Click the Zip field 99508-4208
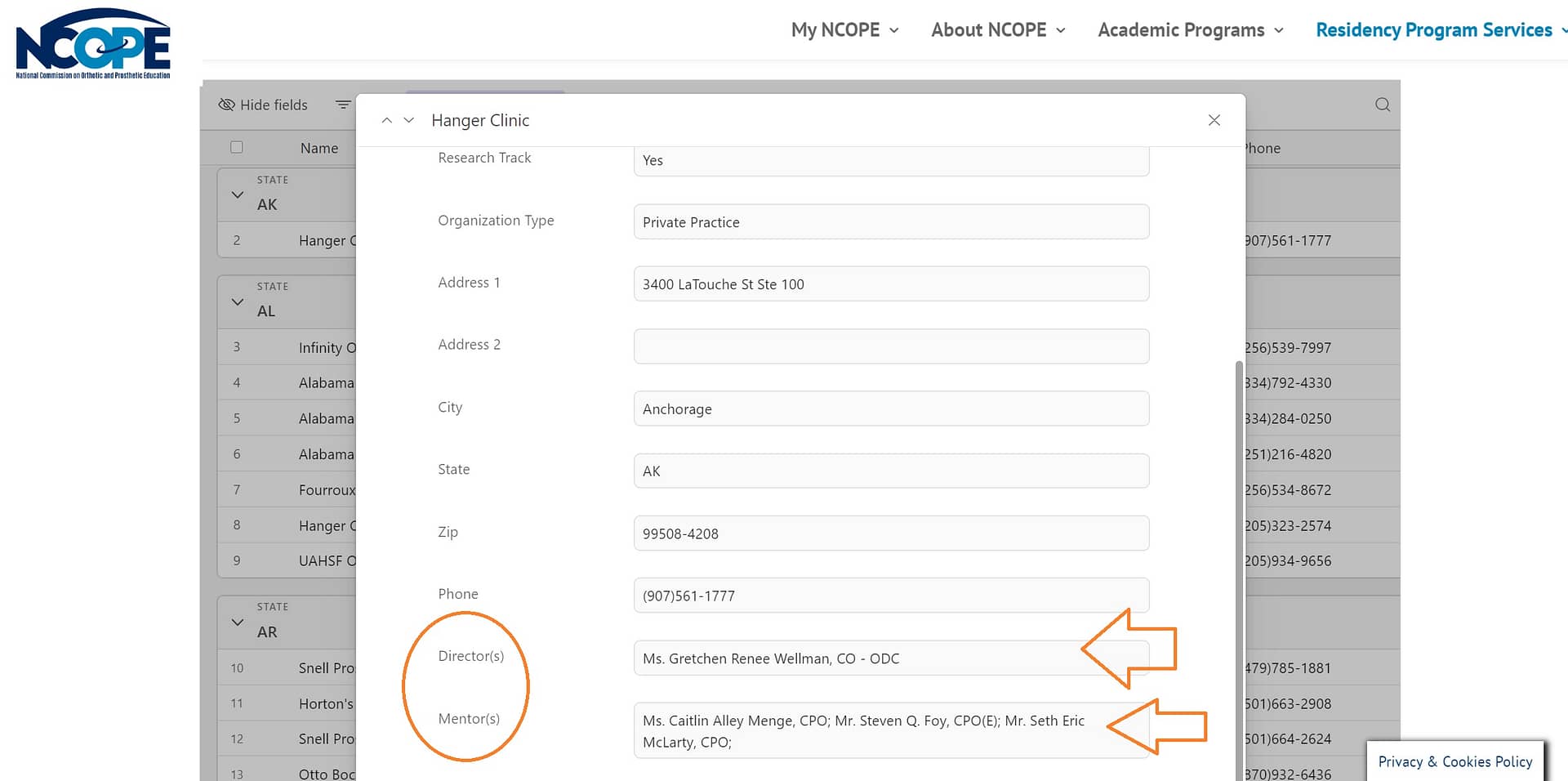 tap(891, 533)
